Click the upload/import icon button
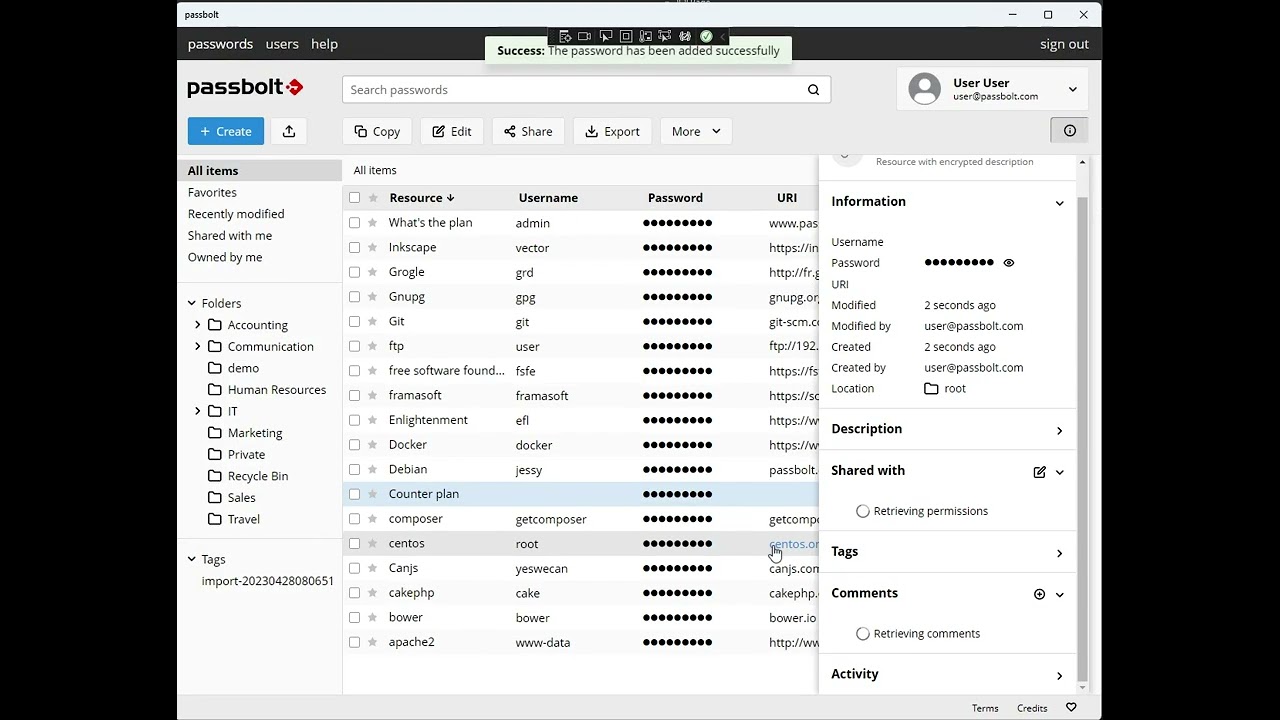The height and width of the screenshot is (720, 1280). (x=289, y=131)
